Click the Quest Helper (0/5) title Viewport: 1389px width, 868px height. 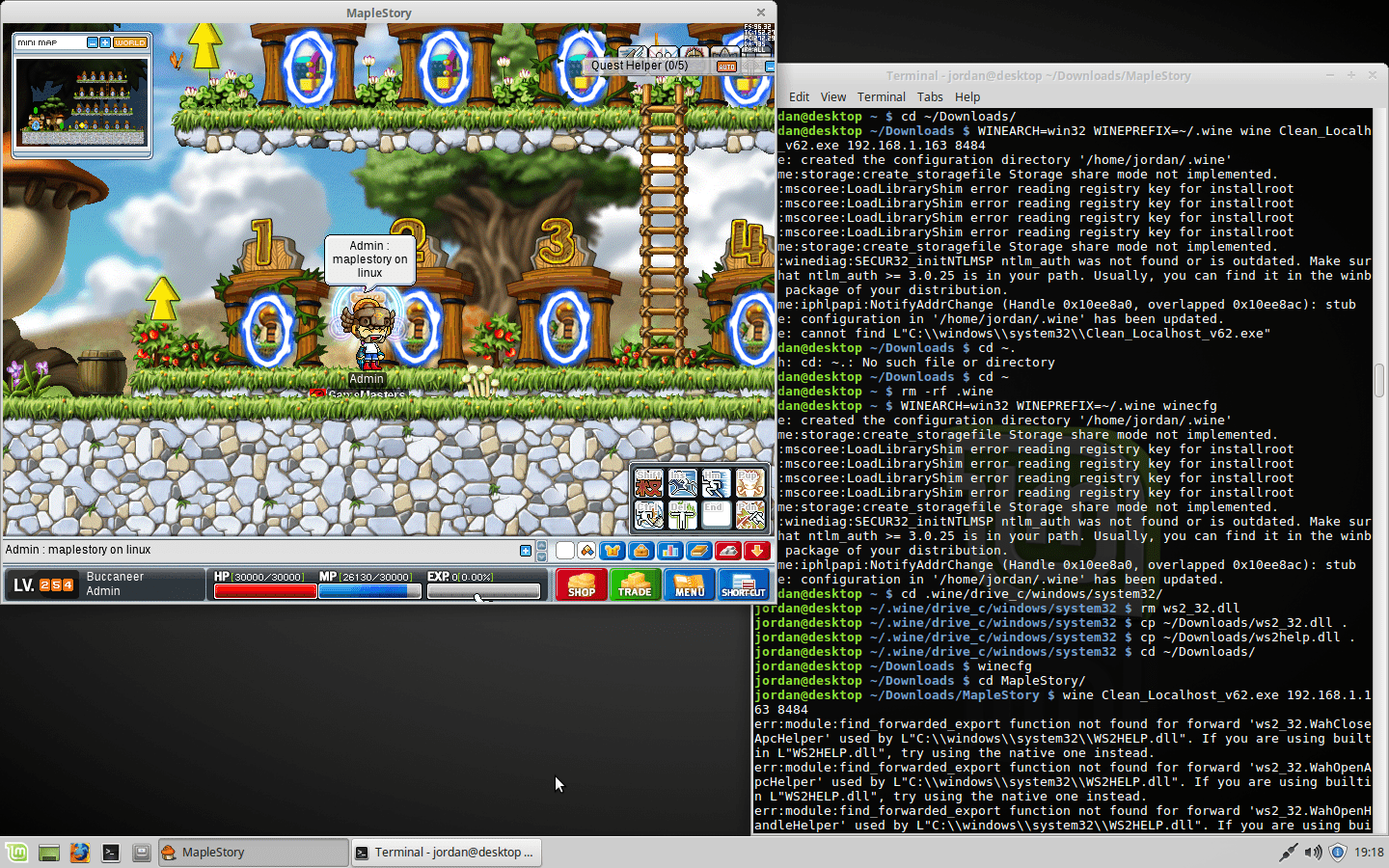(640, 66)
